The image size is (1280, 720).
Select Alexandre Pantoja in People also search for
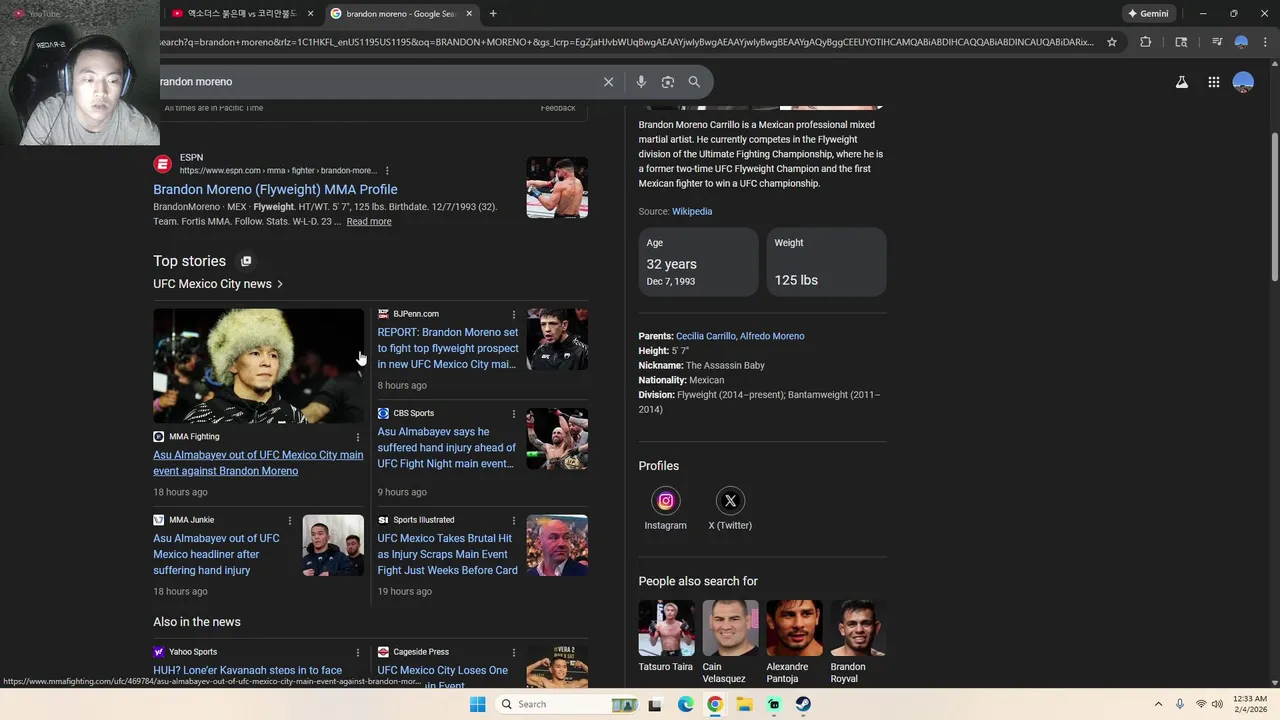[x=794, y=642]
